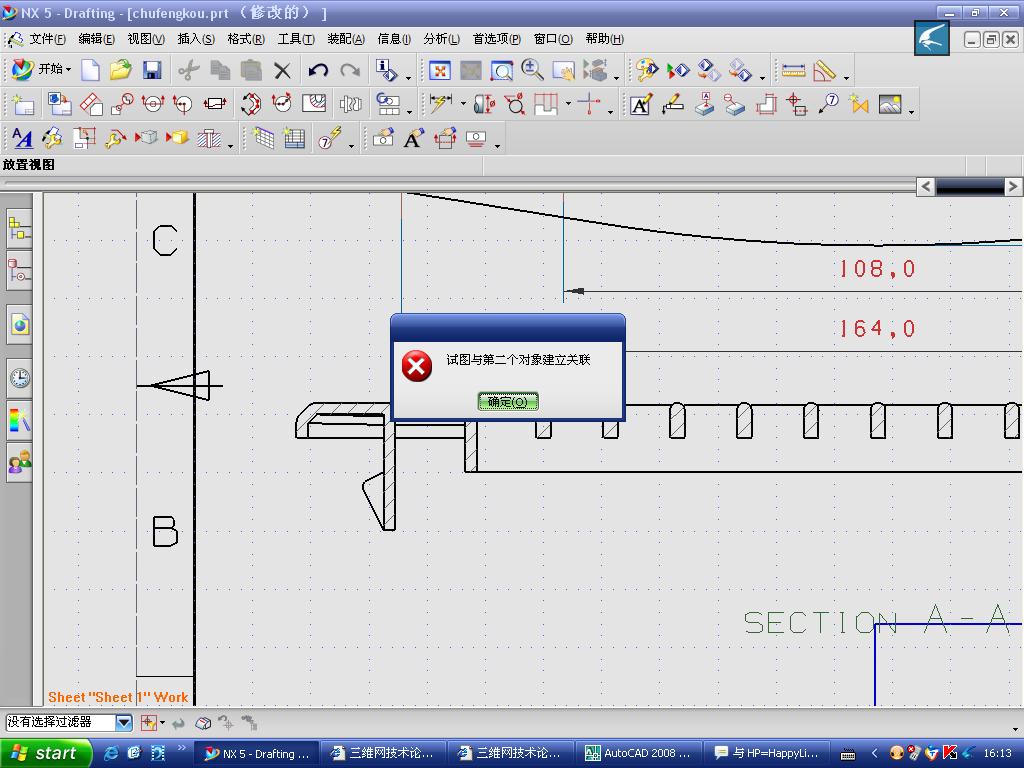The image size is (1024, 768).
Task: Click the Projected View icon
Action: click(91, 104)
